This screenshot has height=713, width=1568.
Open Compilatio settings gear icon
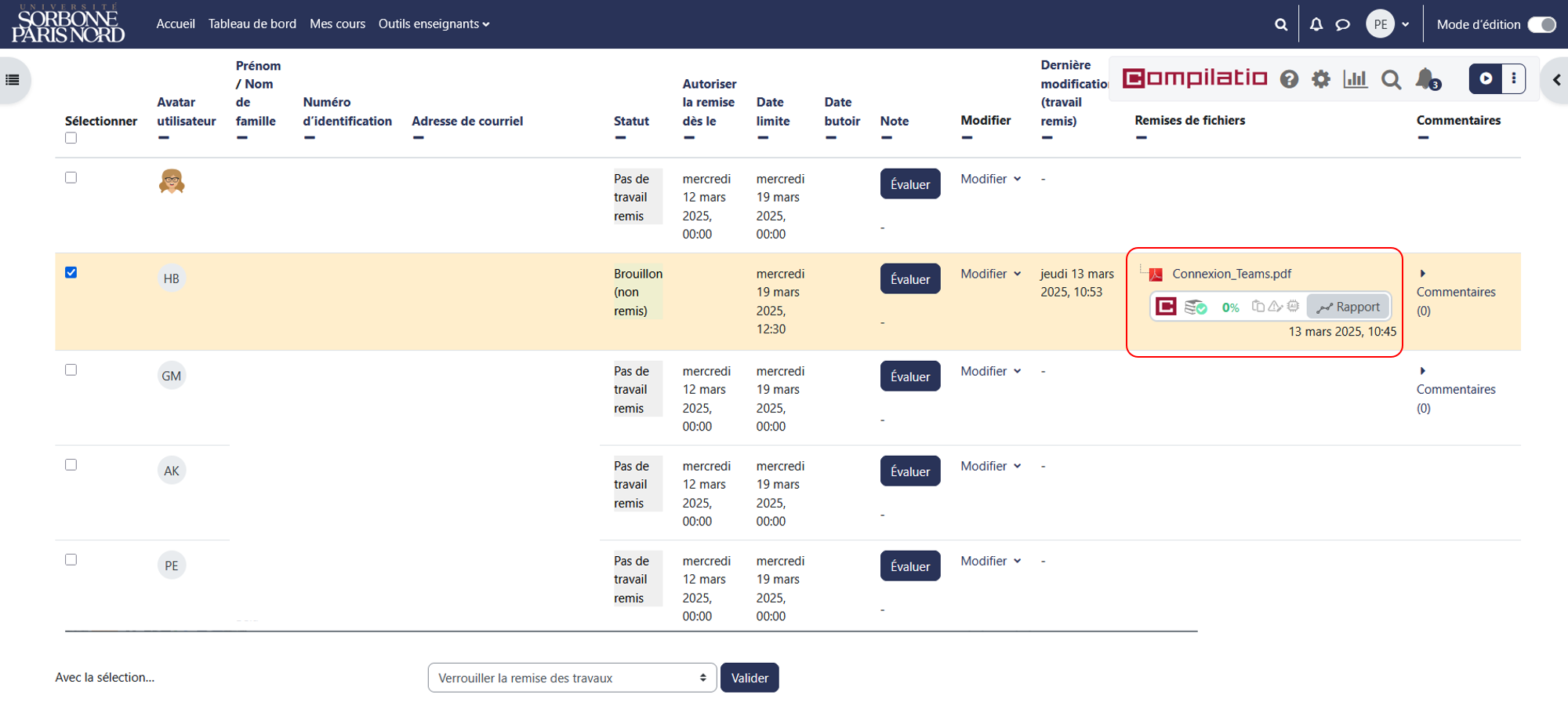pyautogui.click(x=1321, y=79)
